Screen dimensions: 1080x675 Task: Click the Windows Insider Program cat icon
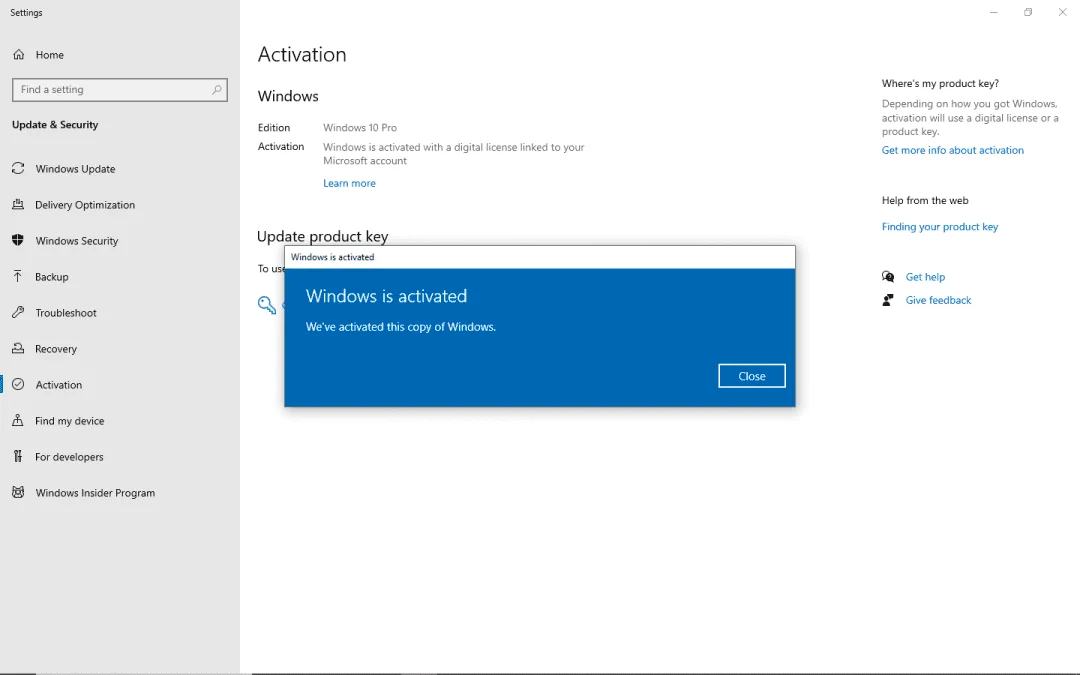(x=19, y=492)
